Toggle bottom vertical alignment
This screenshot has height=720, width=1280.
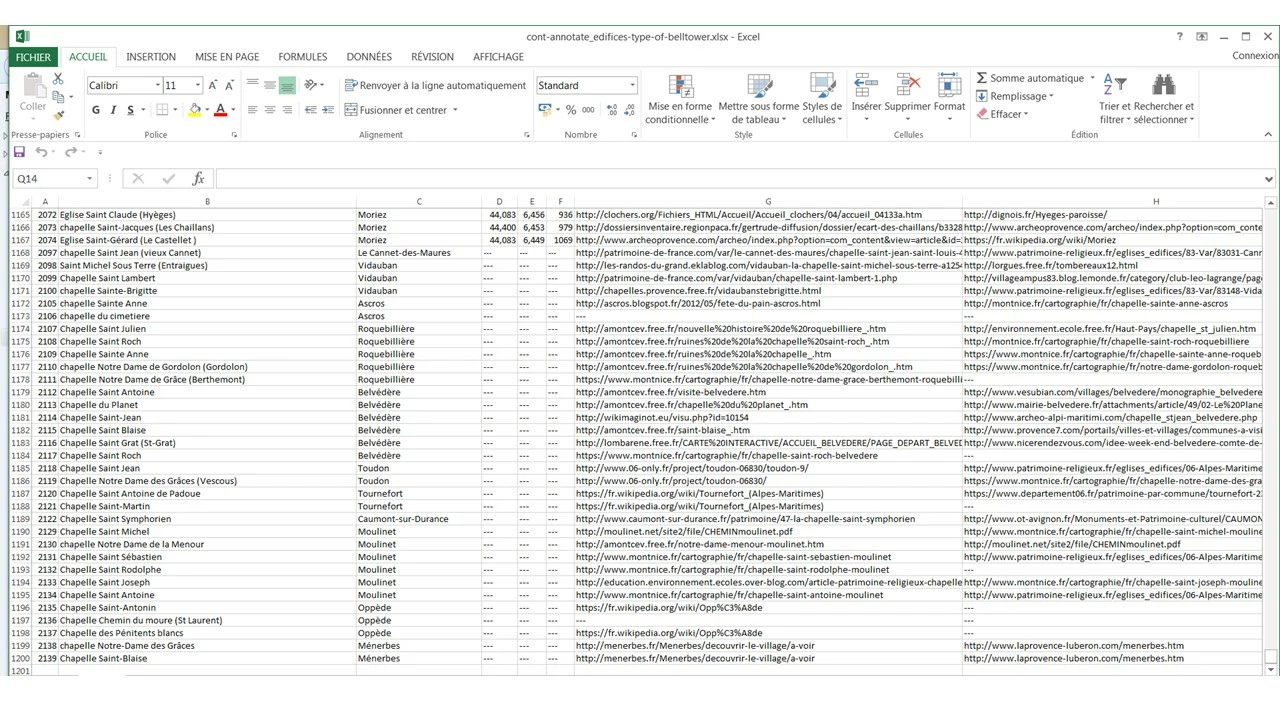coord(287,86)
